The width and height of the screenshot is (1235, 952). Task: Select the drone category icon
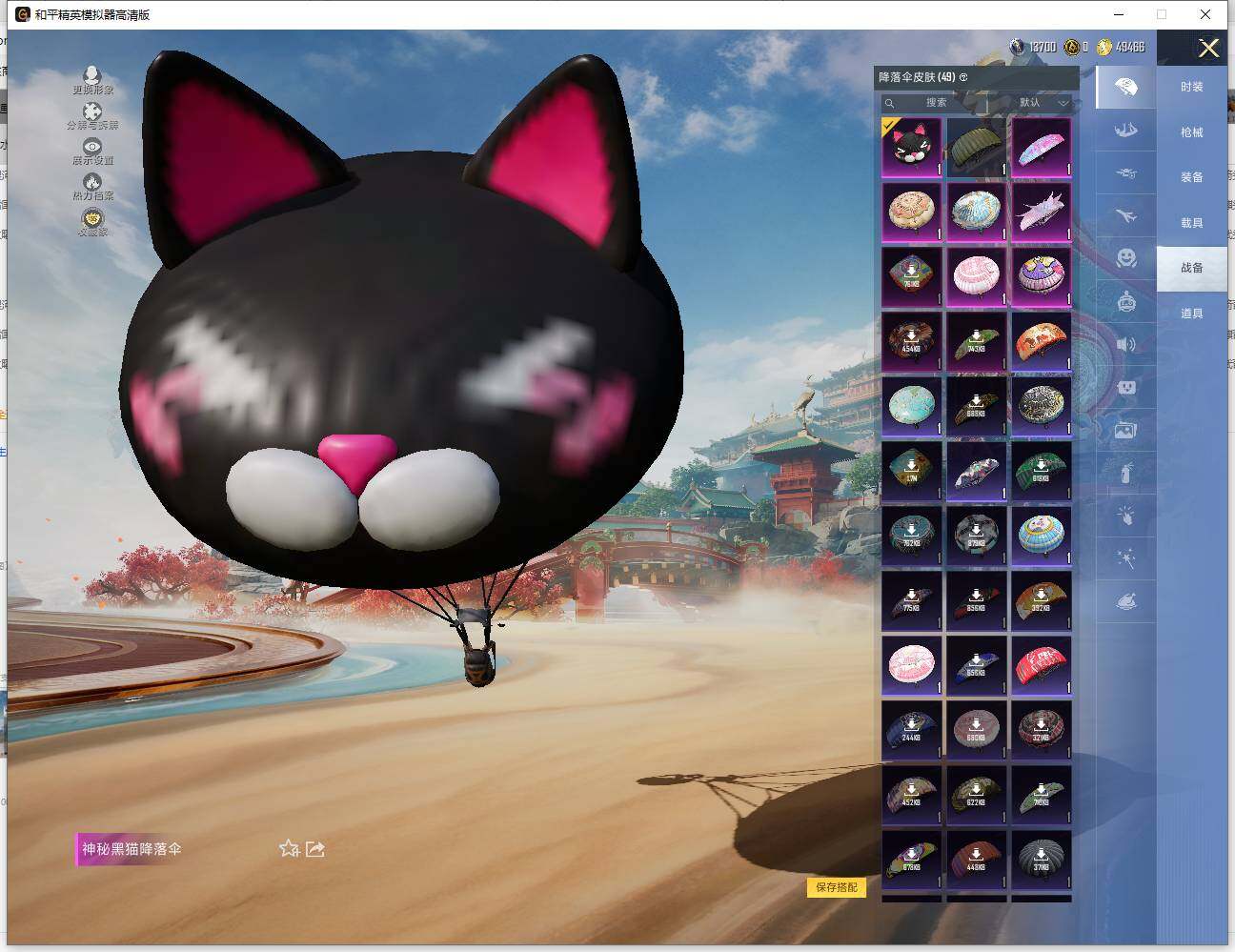click(x=1125, y=173)
